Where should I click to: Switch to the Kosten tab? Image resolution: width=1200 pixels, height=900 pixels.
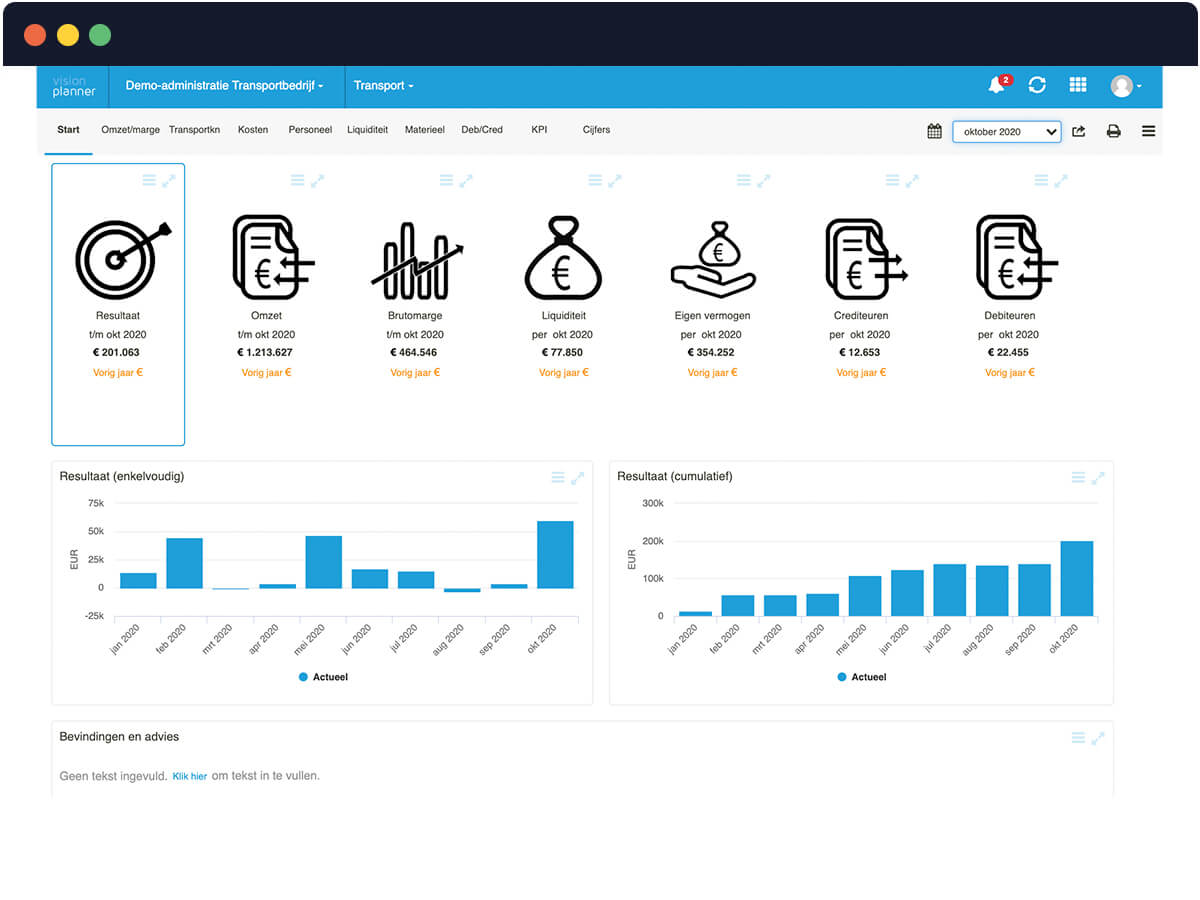253,130
